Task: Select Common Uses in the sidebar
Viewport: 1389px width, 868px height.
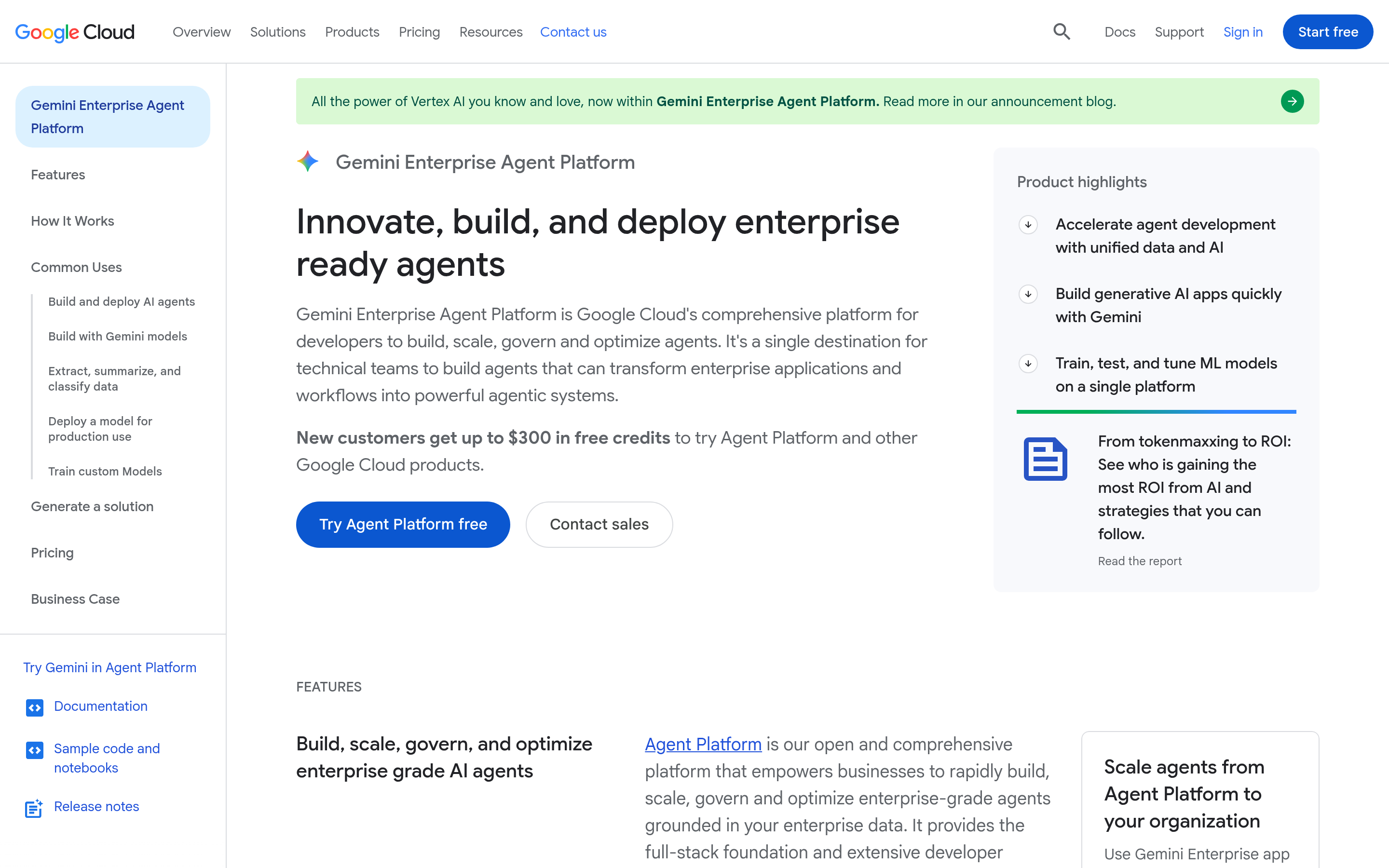Action: point(76,268)
